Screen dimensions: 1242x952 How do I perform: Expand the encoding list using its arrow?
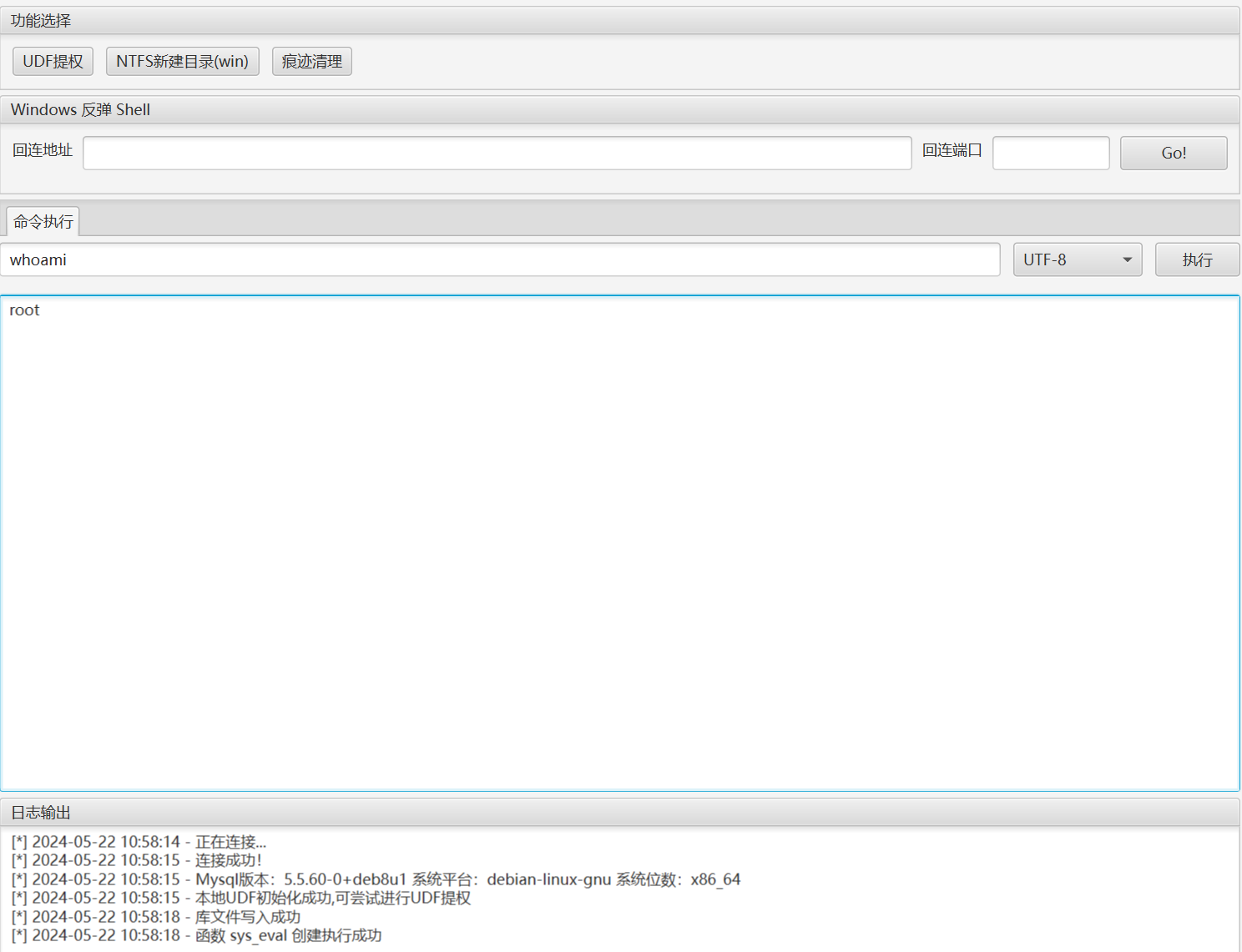pyautogui.click(x=1127, y=260)
